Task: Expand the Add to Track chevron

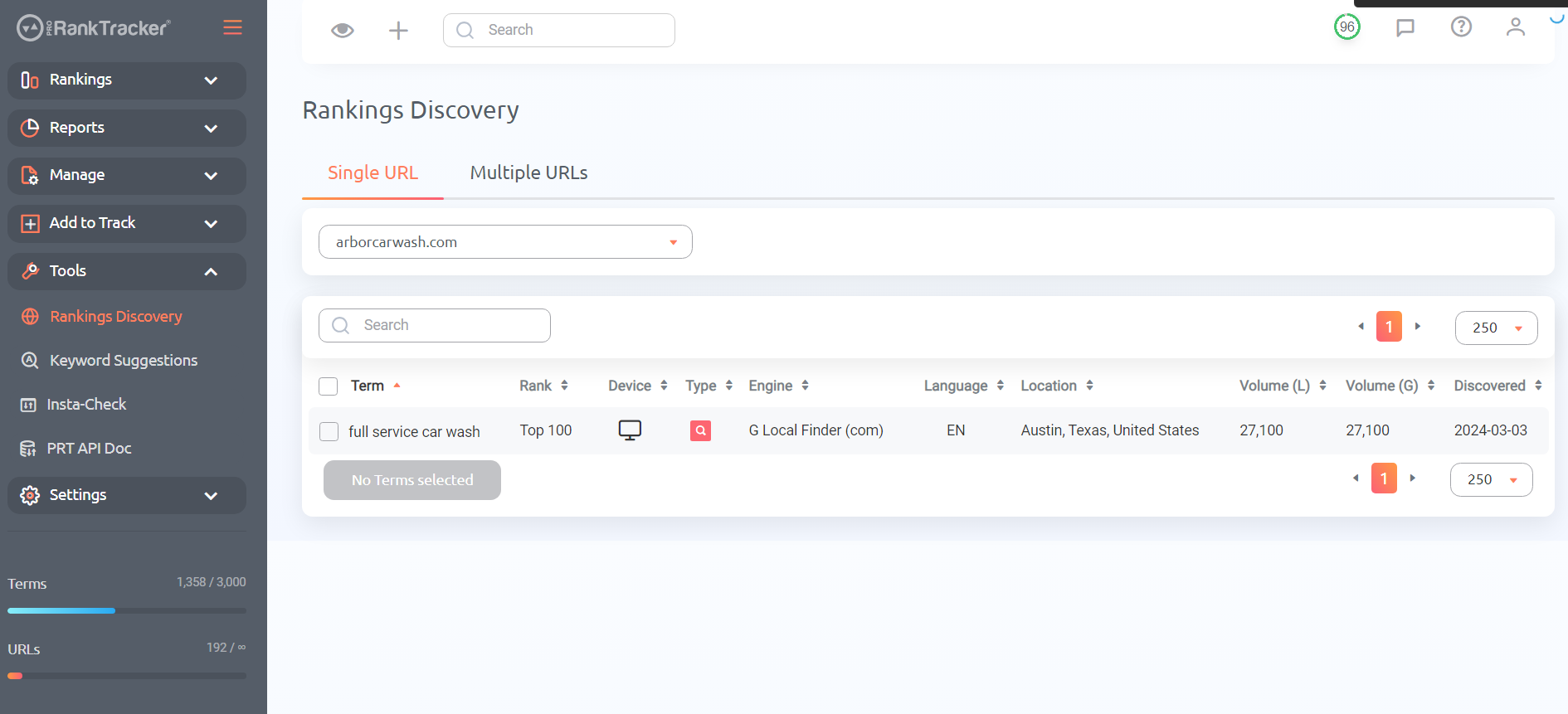Action: pyautogui.click(x=211, y=224)
